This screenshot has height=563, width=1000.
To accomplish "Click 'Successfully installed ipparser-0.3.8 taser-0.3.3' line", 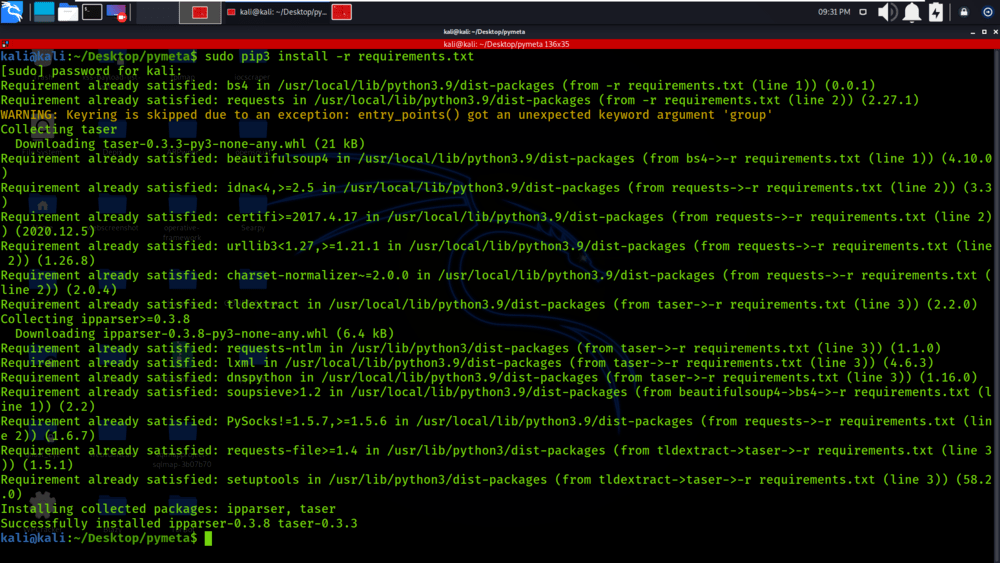I will (179, 523).
